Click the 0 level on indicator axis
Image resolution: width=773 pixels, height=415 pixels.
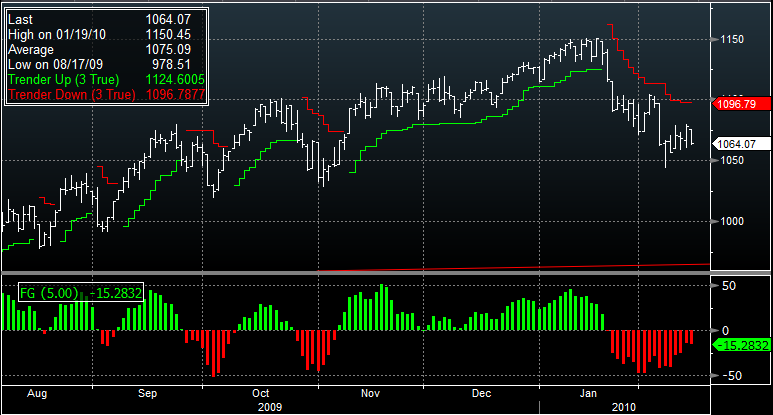726,331
